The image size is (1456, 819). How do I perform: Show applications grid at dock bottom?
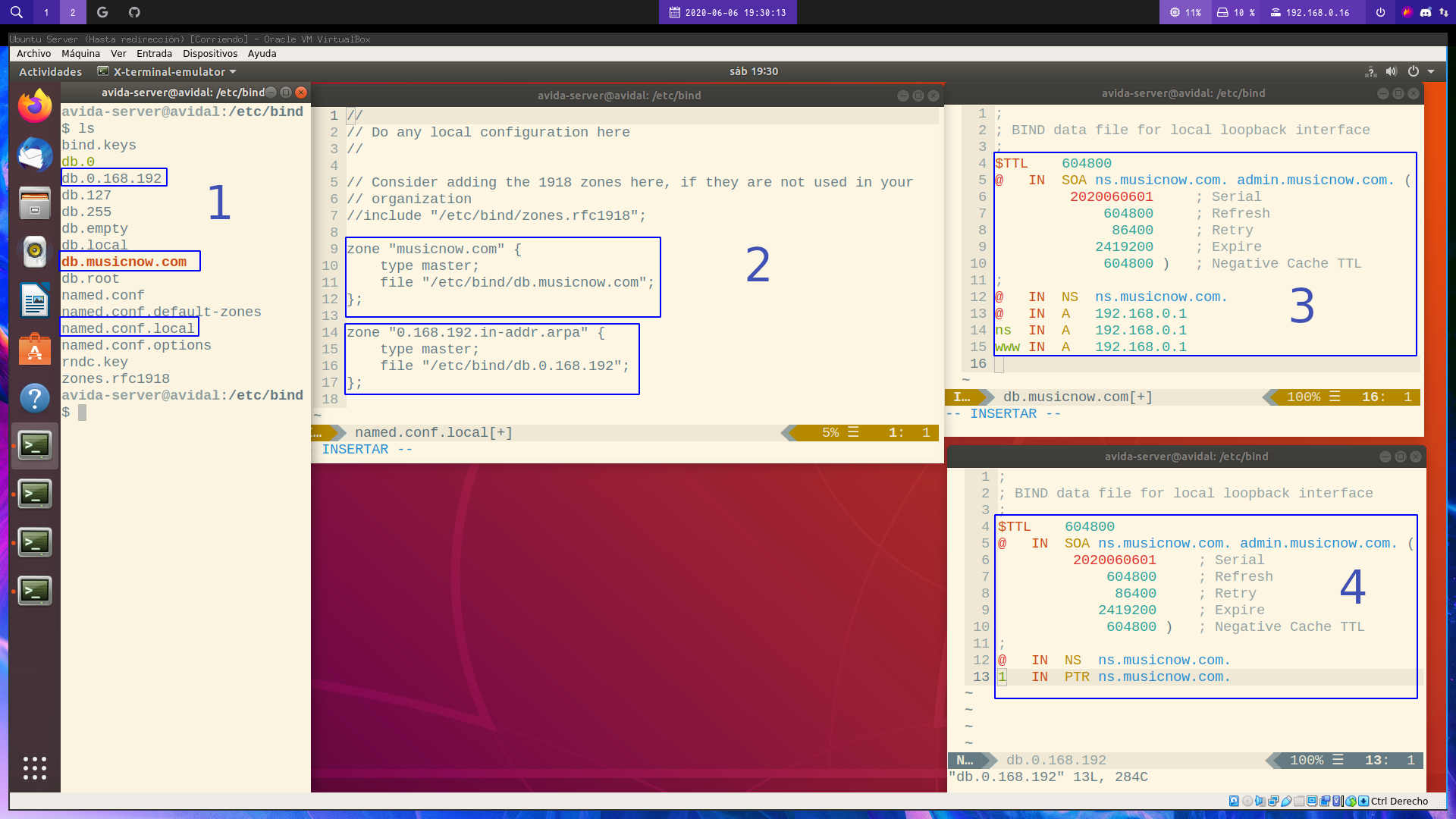tap(35, 768)
